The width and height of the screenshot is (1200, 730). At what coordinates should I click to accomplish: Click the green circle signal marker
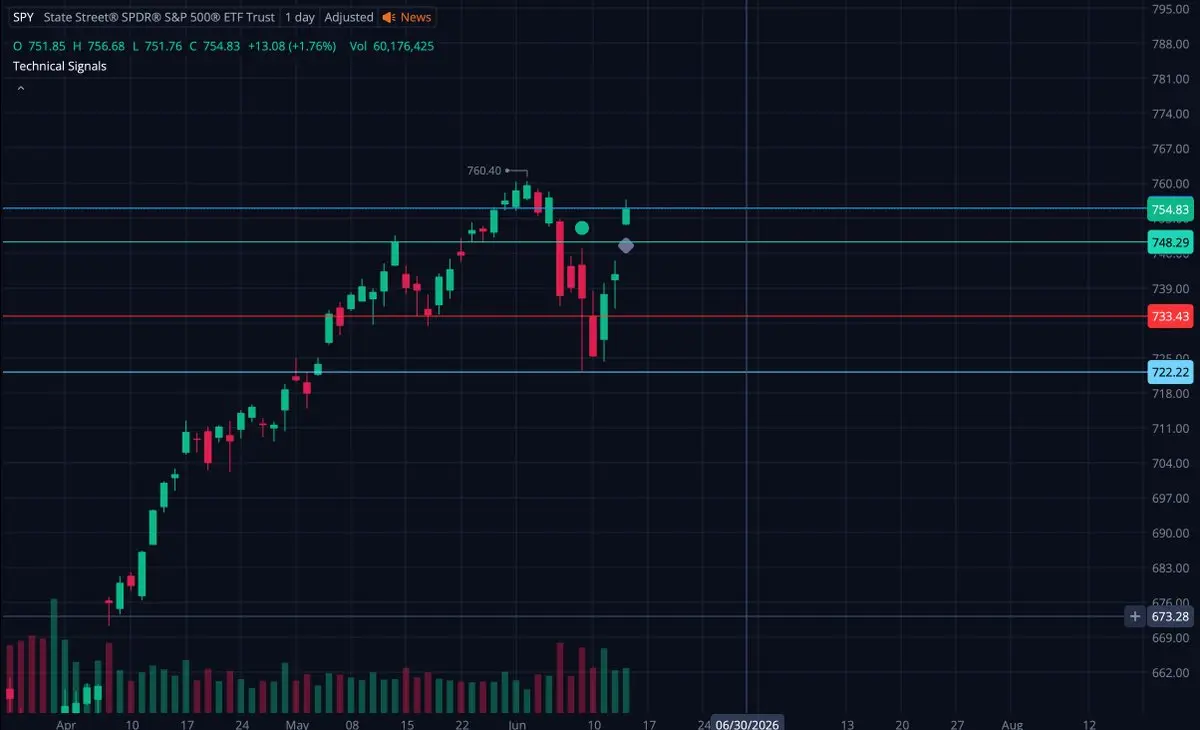point(582,228)
